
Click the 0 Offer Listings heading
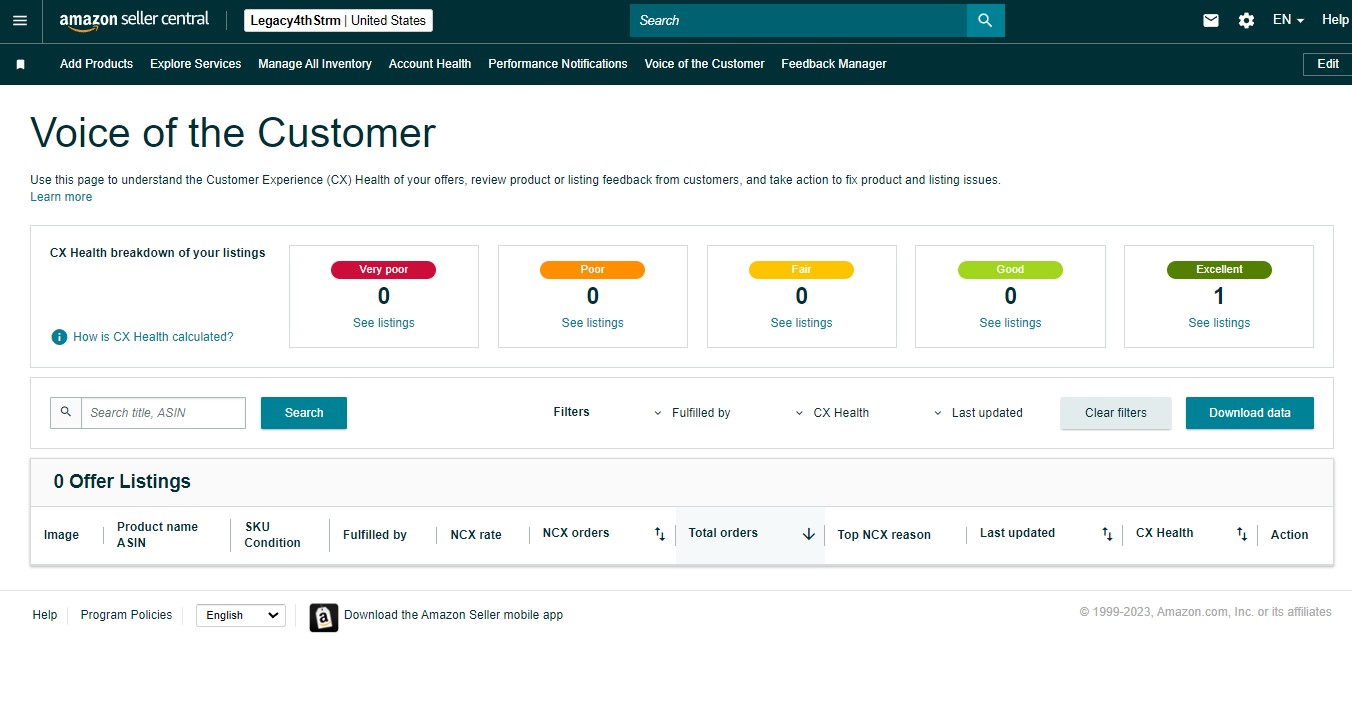[122, 482]
